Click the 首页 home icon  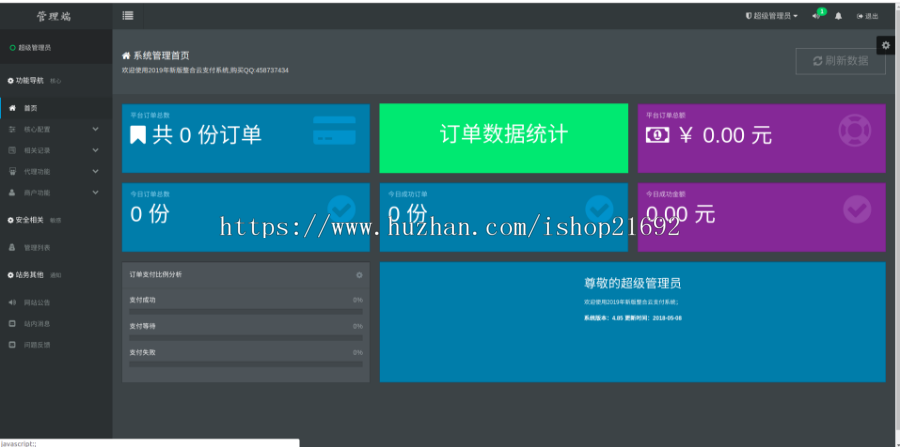point(13,108)
